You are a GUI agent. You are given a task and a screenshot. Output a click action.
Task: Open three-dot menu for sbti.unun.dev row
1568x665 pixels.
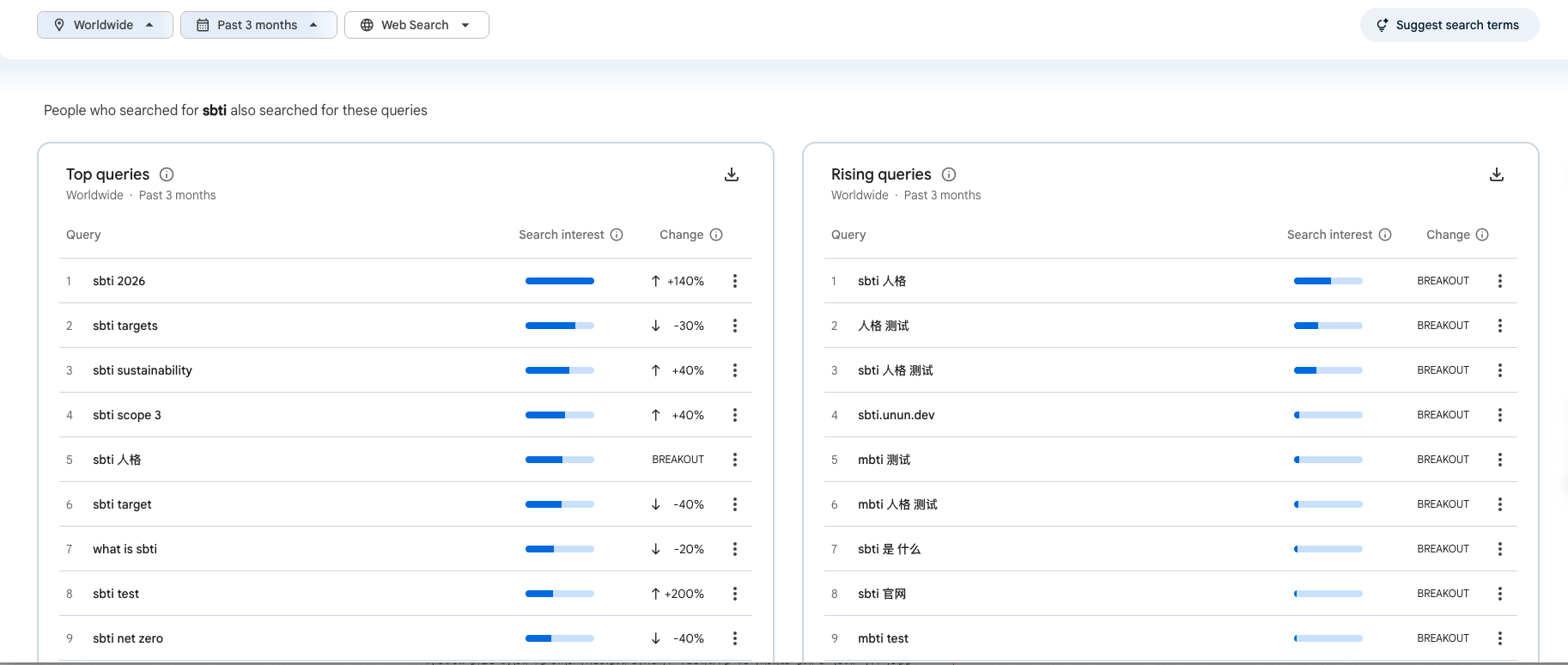(1499, 415)
